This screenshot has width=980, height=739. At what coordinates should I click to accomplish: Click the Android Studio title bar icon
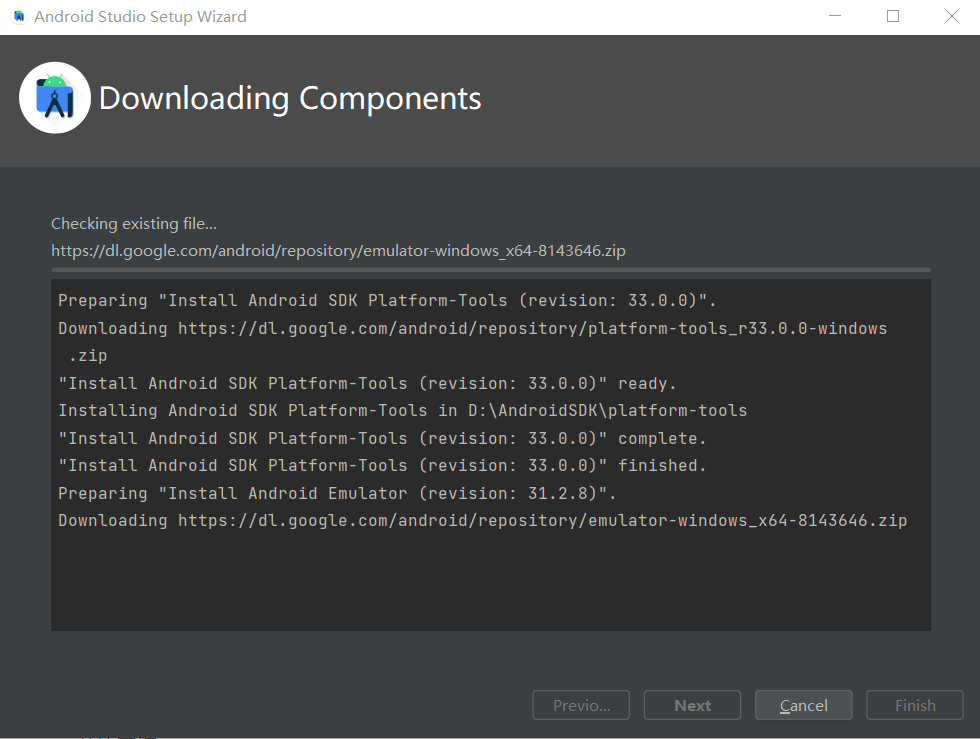coord(19,16)
